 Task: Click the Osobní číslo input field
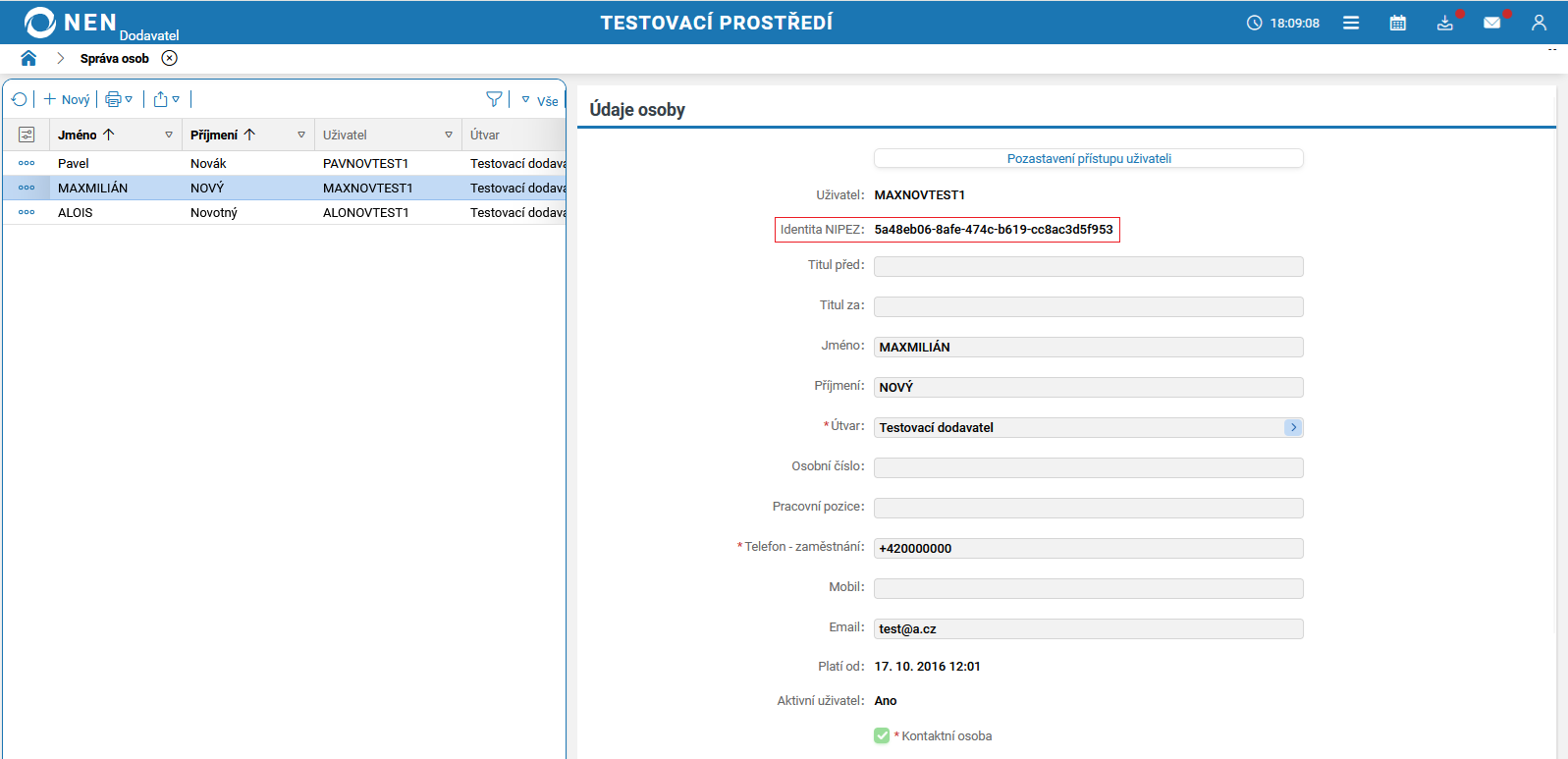pyautogui.click(x=1089, y=467)
